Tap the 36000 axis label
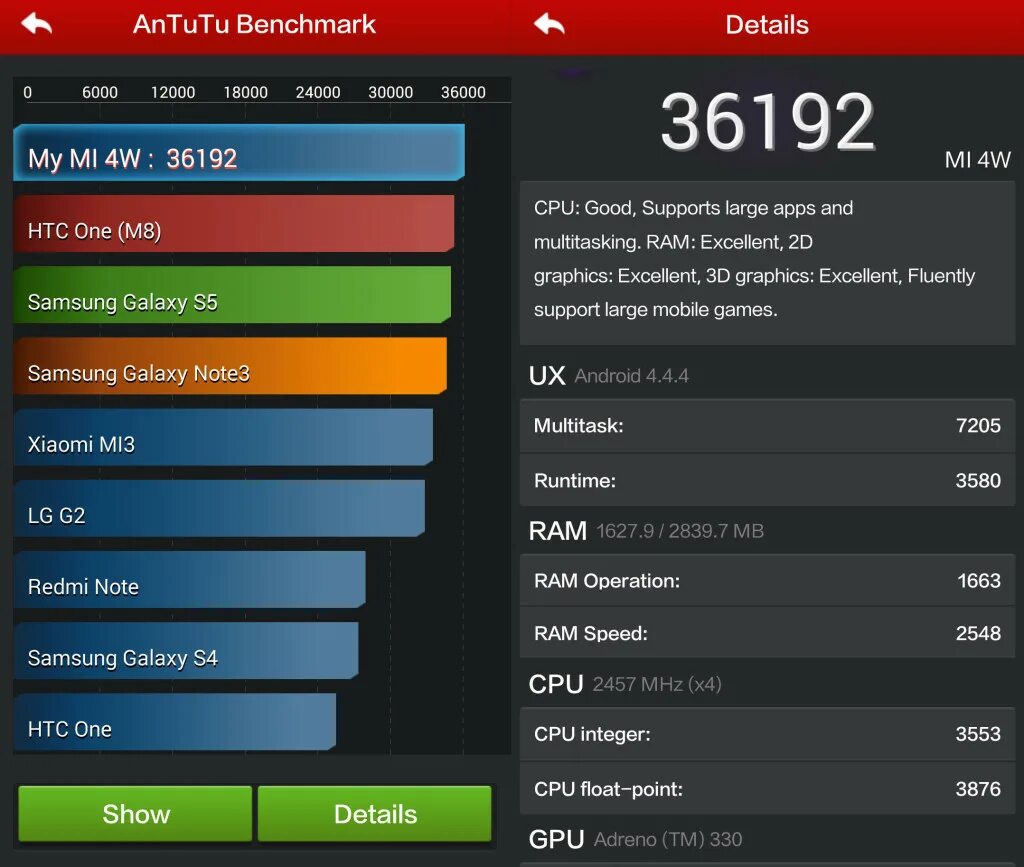The image size is (1024, 867). [x=463, y=92]
